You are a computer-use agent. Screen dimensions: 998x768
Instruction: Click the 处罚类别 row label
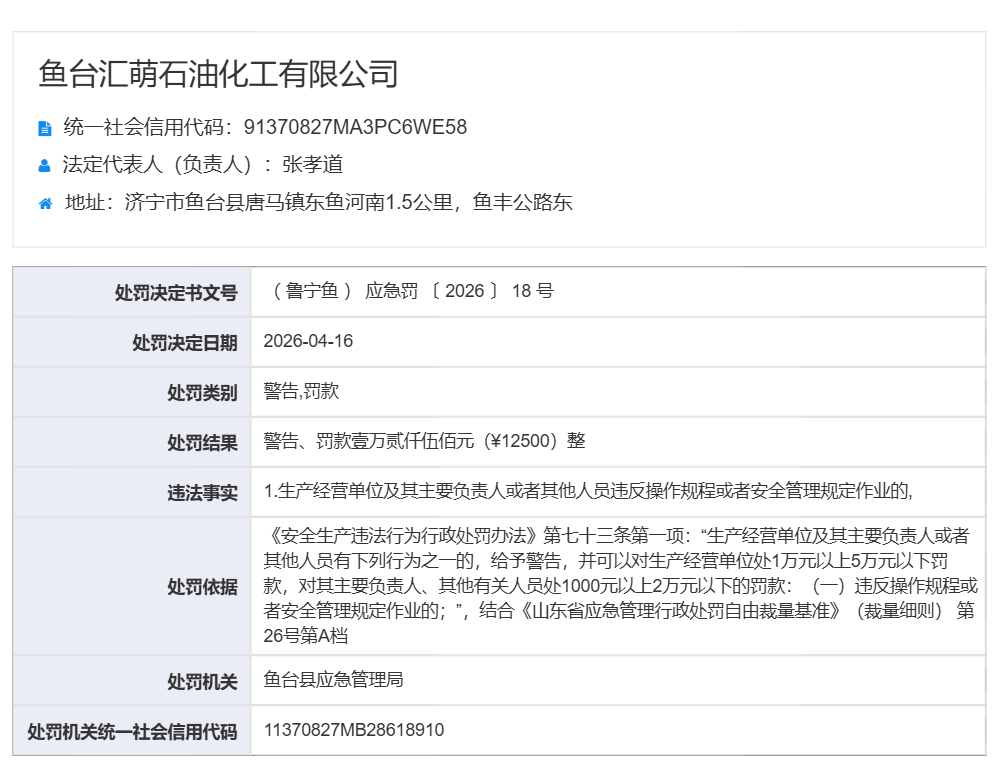202,393
